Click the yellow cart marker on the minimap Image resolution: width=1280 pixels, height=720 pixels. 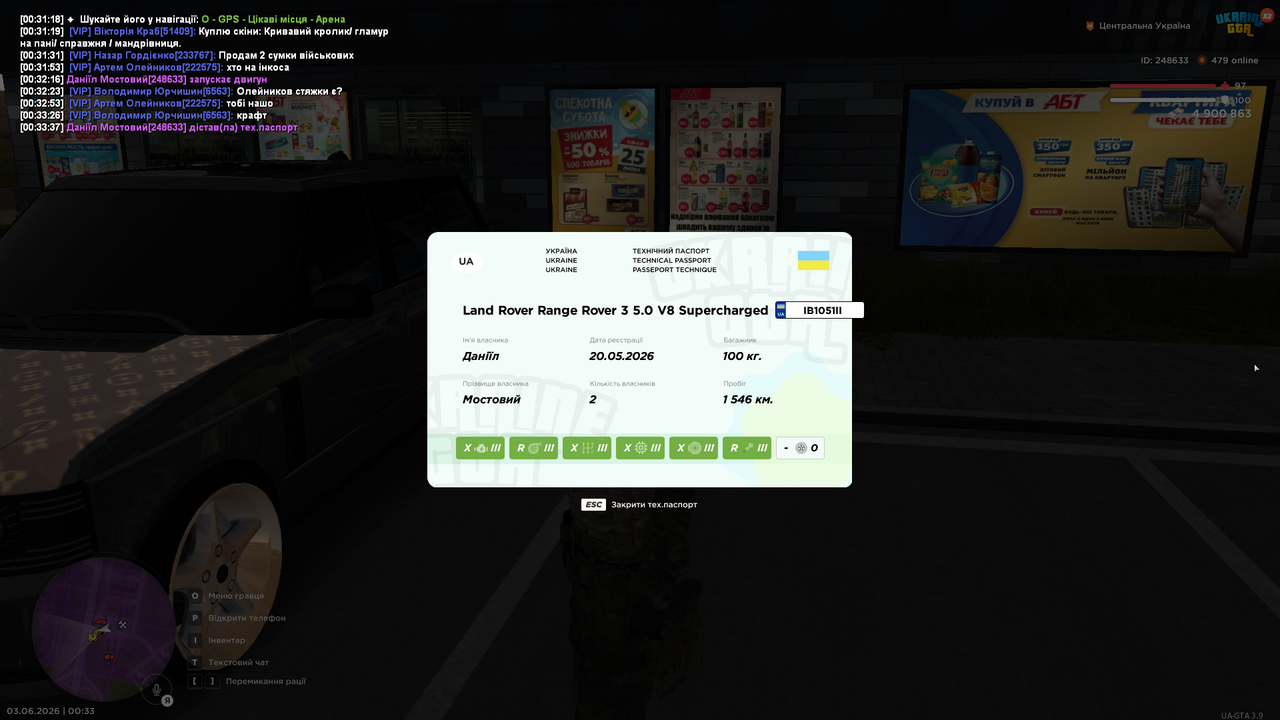tap(94, 636)
